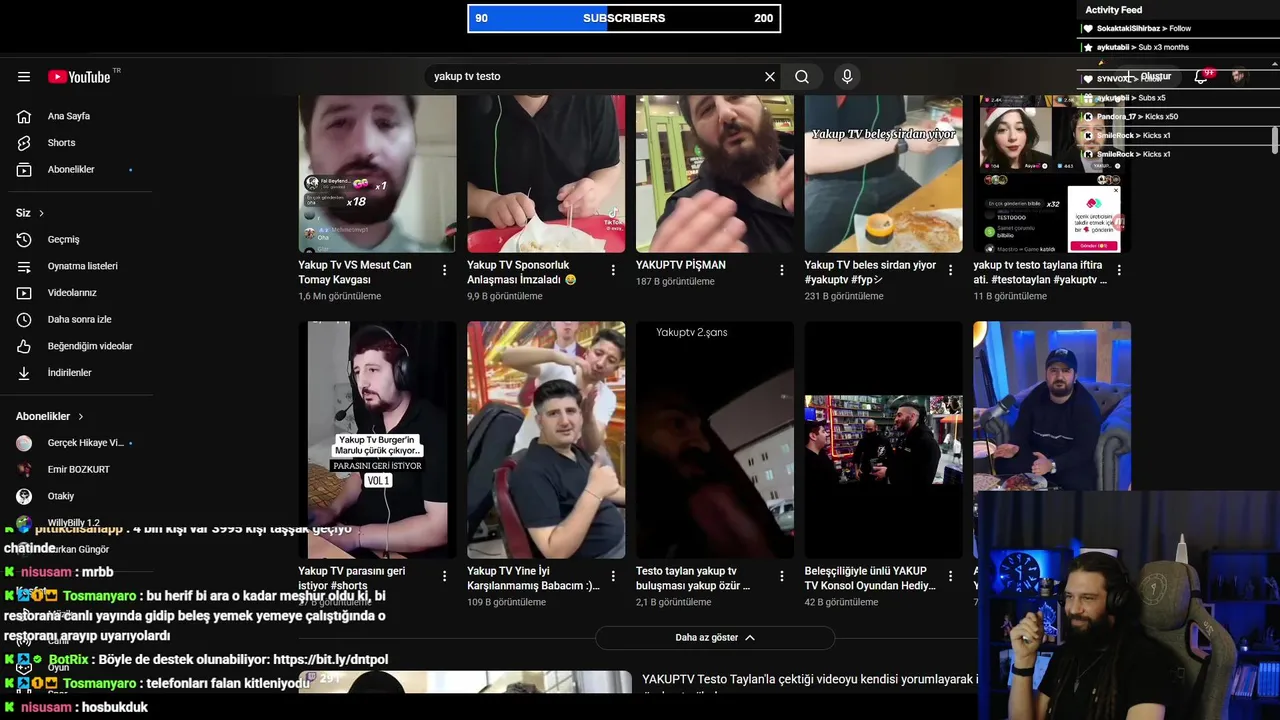1280x720 pixels.
Task: Open Daha sonra izle in sidebar
Action: click(80, 319)
